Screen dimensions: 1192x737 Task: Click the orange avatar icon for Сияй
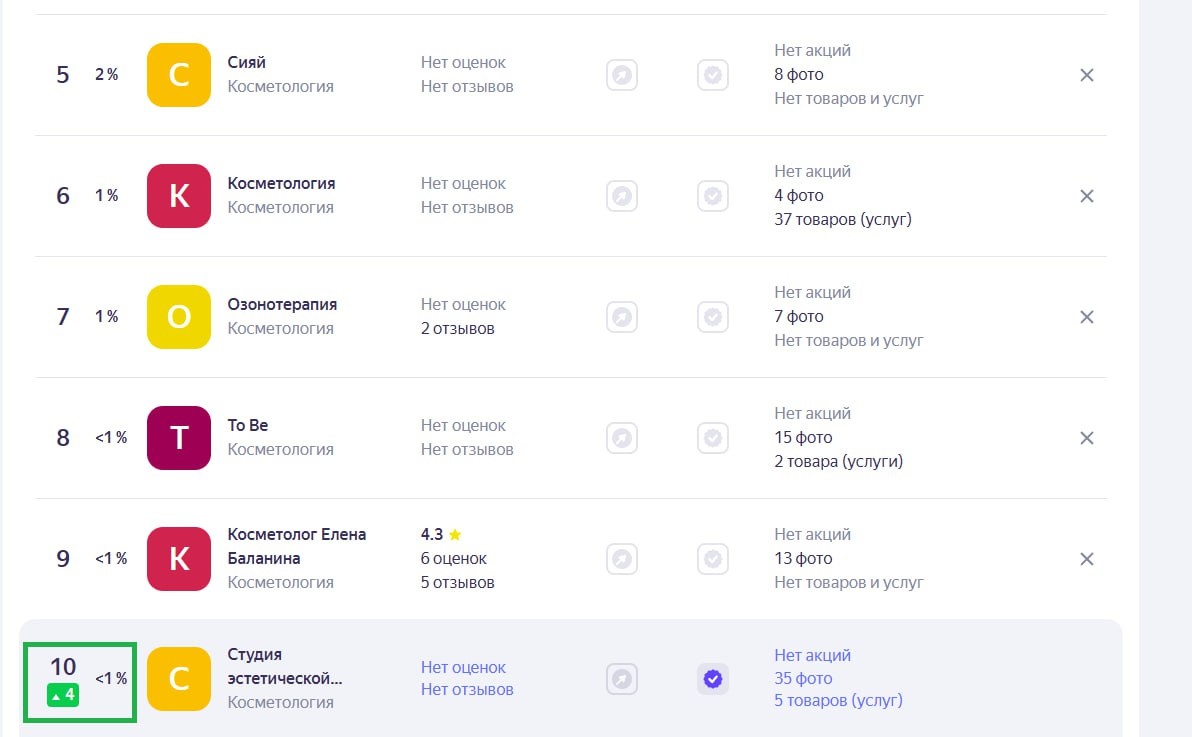point(179,75)
